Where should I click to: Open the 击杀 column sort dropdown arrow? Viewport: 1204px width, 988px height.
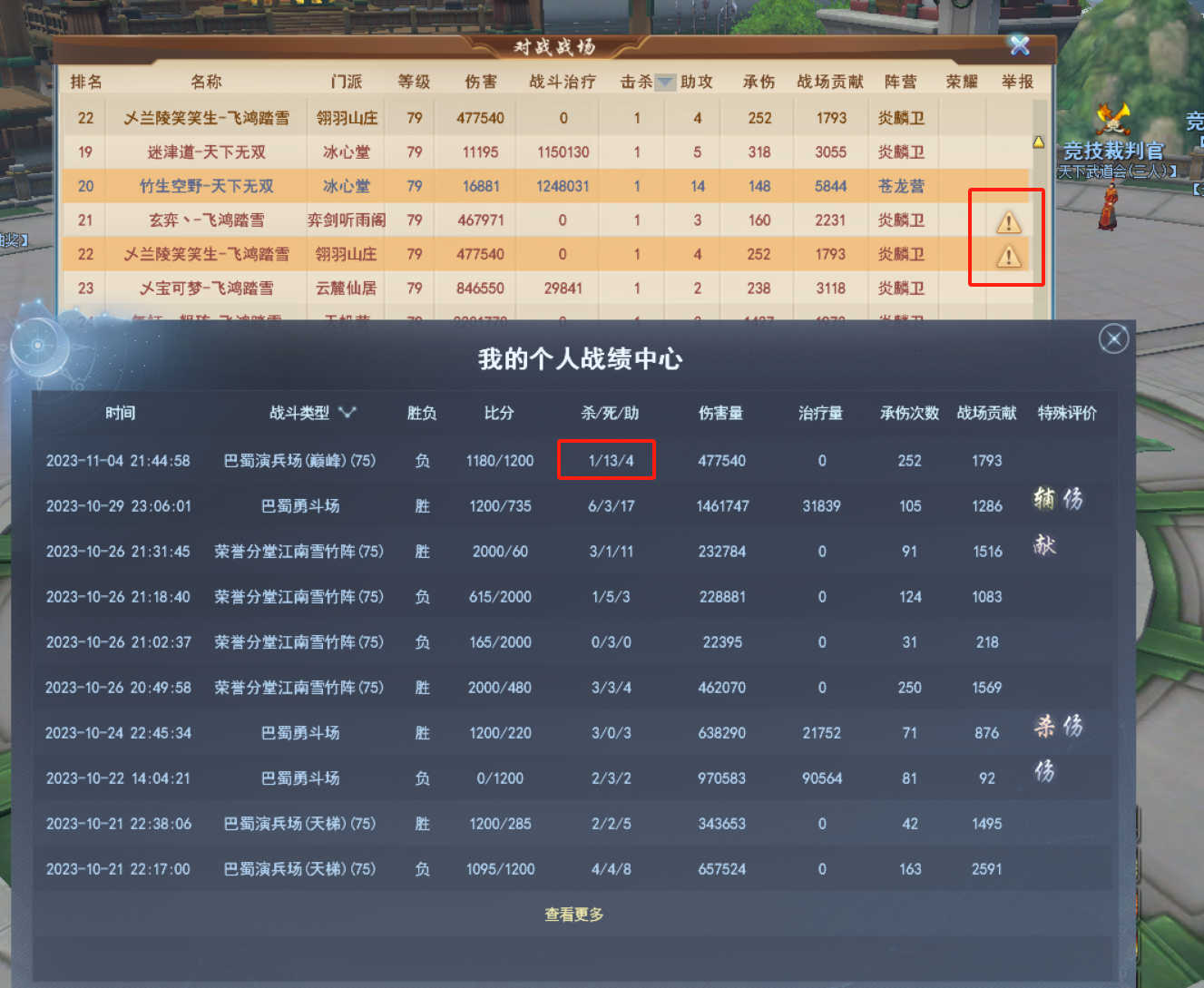(665, 83)
